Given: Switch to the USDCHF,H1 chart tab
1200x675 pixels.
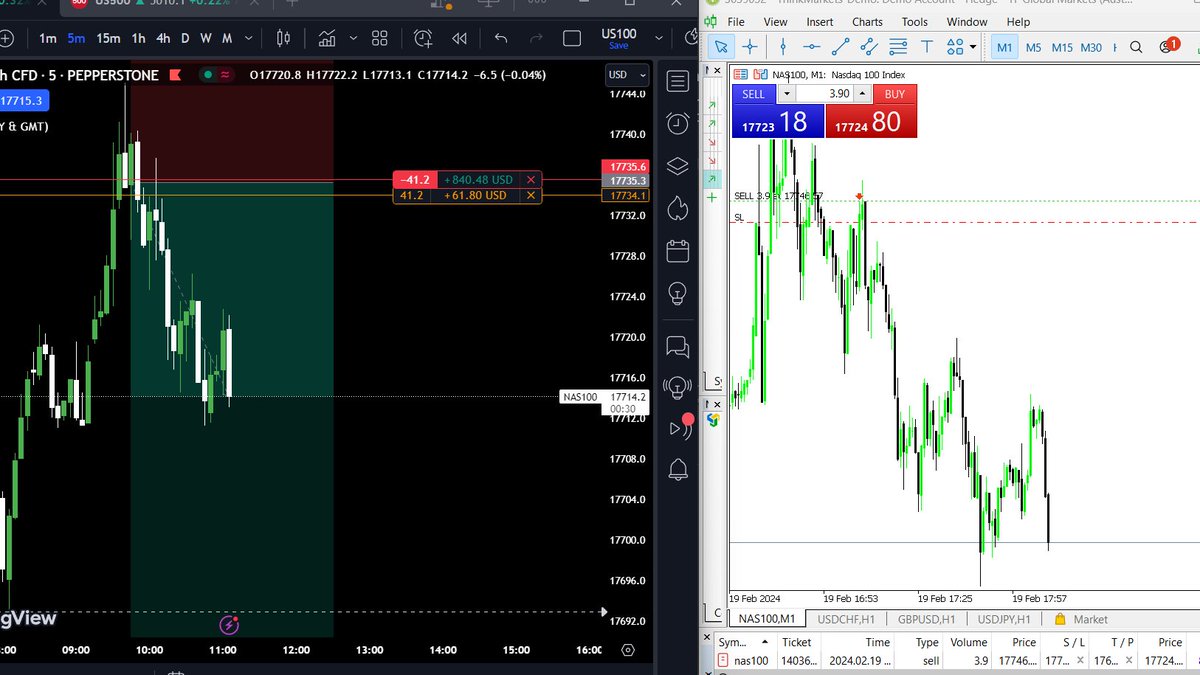Looking at the screenshot, I should pyautogui.click(x=844, y=619).
